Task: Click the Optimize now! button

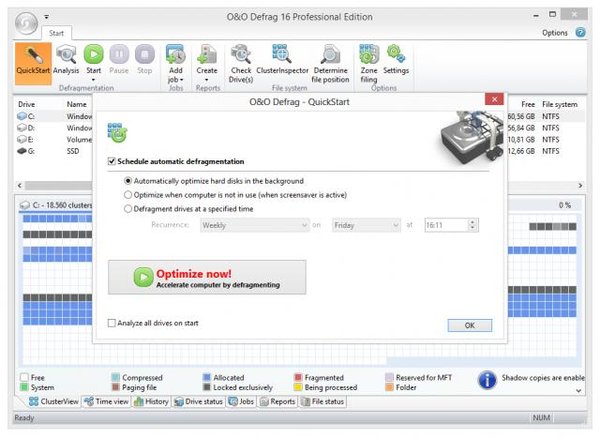Action: pyautogui.click(x=207, y=277)
